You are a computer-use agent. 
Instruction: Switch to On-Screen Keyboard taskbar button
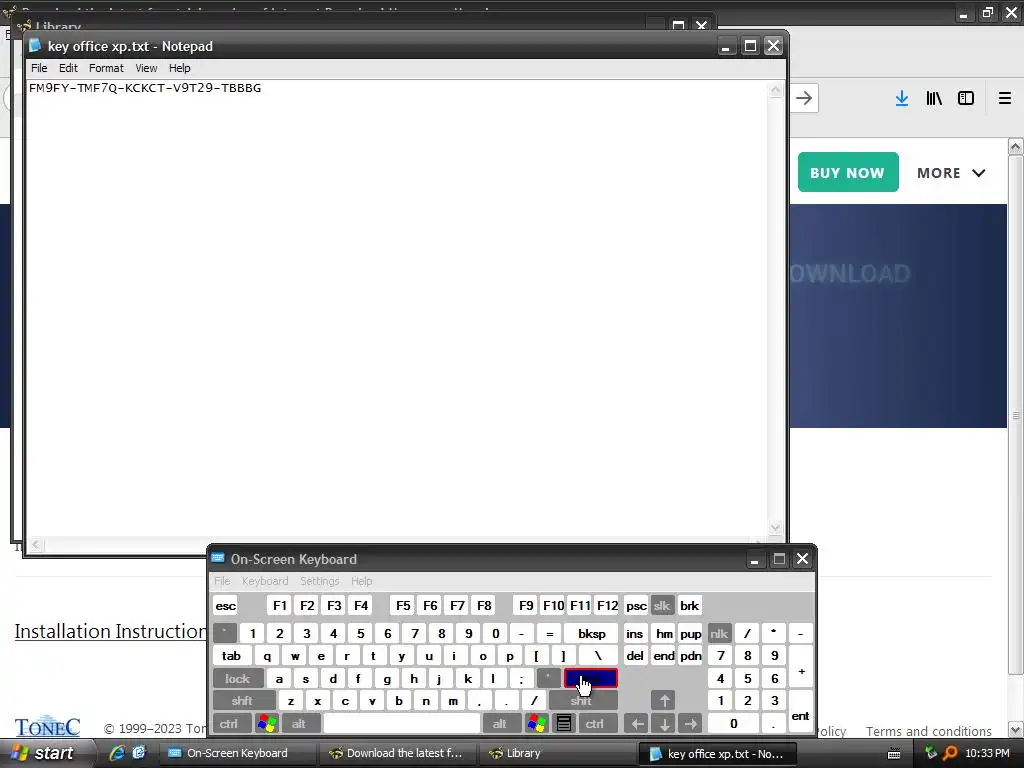coord(236,753)
